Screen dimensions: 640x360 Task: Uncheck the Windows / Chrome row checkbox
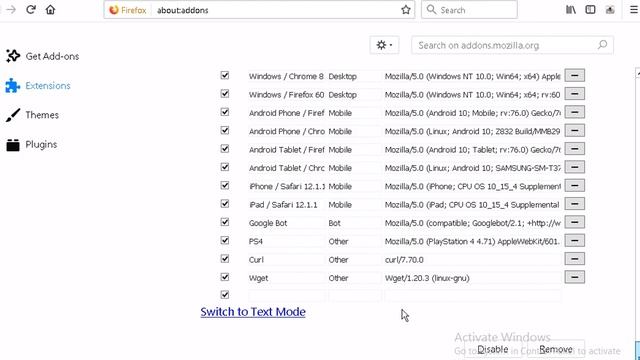(x=224, y=75)
